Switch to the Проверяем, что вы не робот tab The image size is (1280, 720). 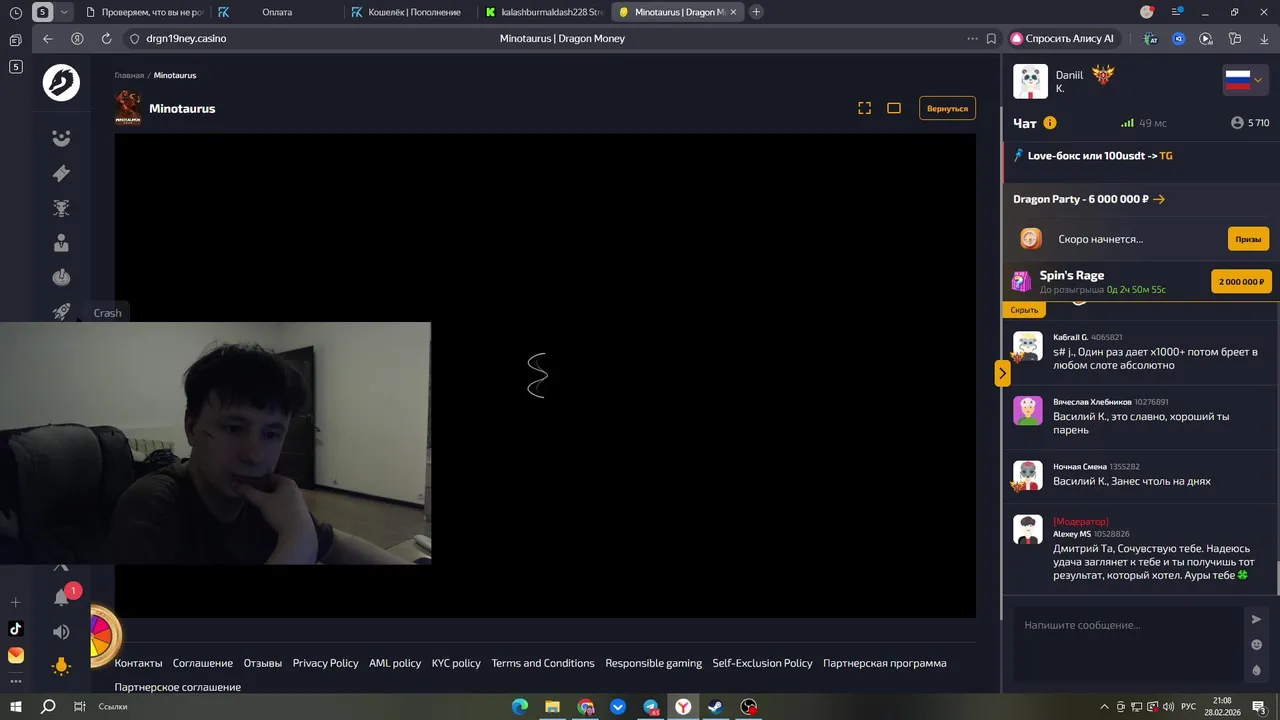pos(143,12)
